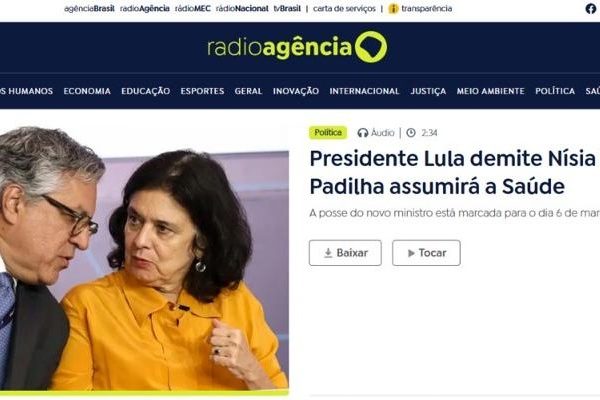Image resolution: width=600 pixels, height=400 pixels.
Task: Go to Política in the menu
Action: click(x=555, y=91)
